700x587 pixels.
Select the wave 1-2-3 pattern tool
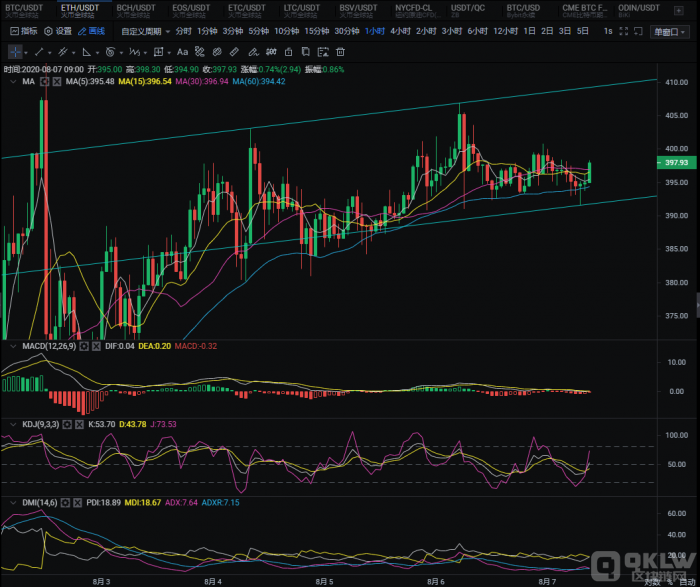click(x=134, y=52)
